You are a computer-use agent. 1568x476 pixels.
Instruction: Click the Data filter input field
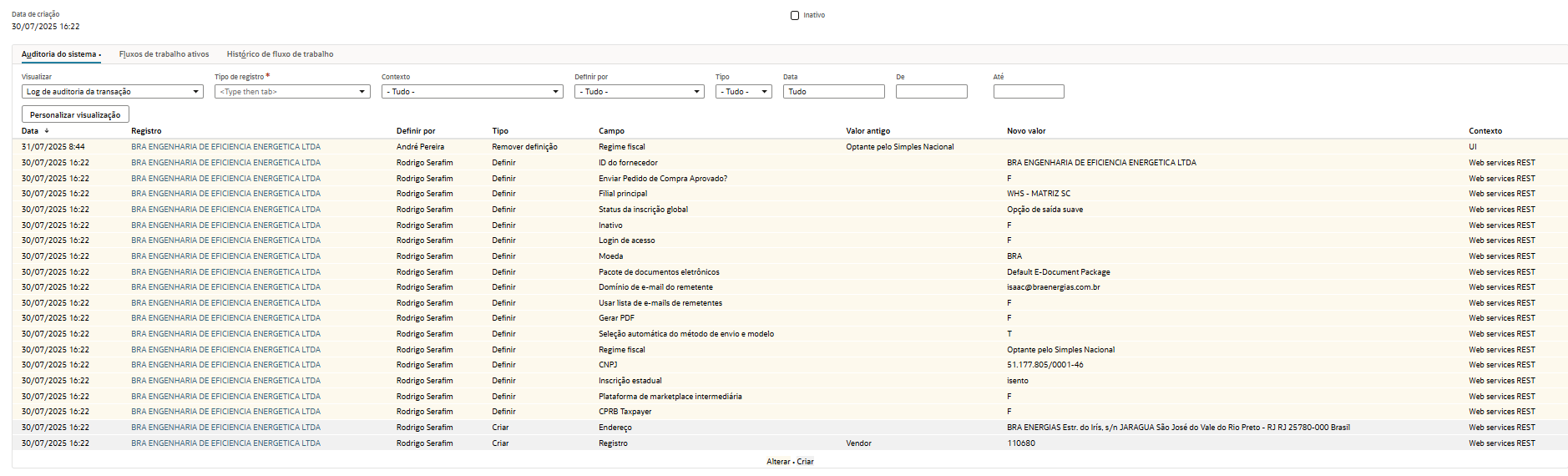tap(833, 92)
